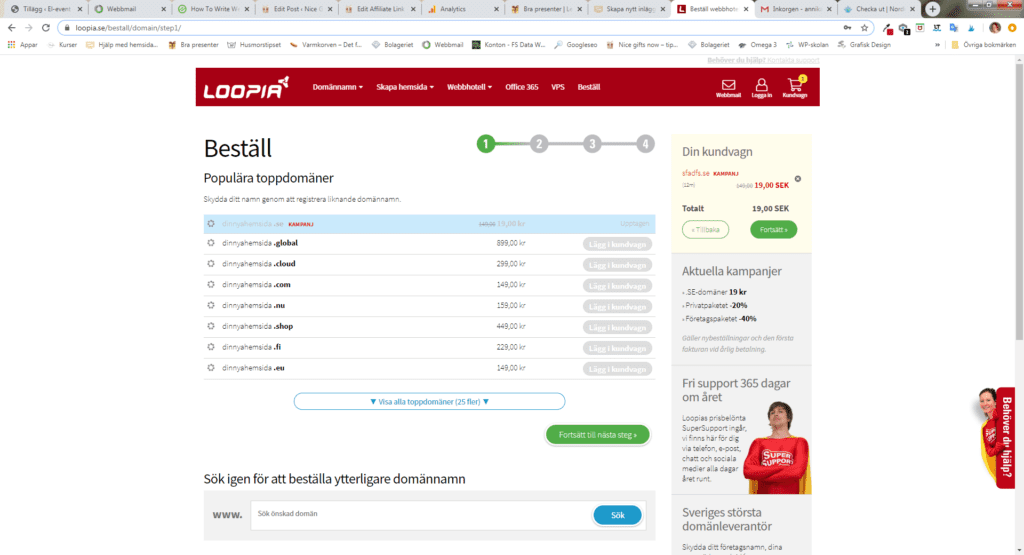The width and height of the screenshot is (1024, 555).
Task: Show hidden bookmarks with the chevron
Action: click(937, 45)
